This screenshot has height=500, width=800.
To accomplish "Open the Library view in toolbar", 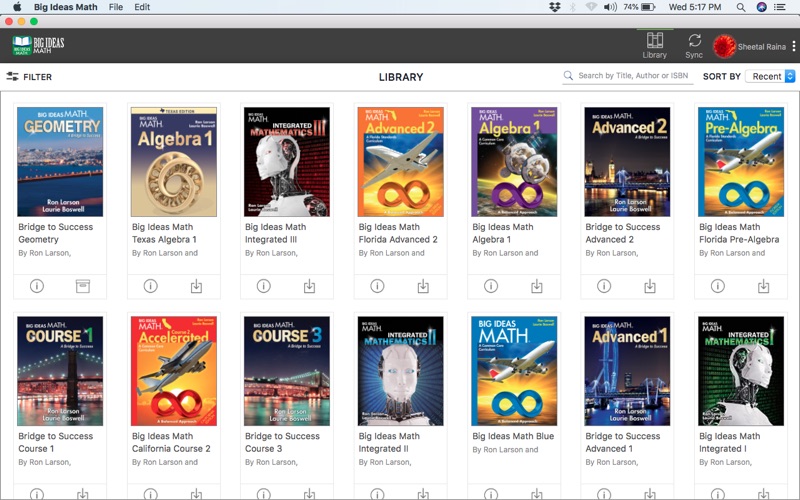I will point(655,45).
